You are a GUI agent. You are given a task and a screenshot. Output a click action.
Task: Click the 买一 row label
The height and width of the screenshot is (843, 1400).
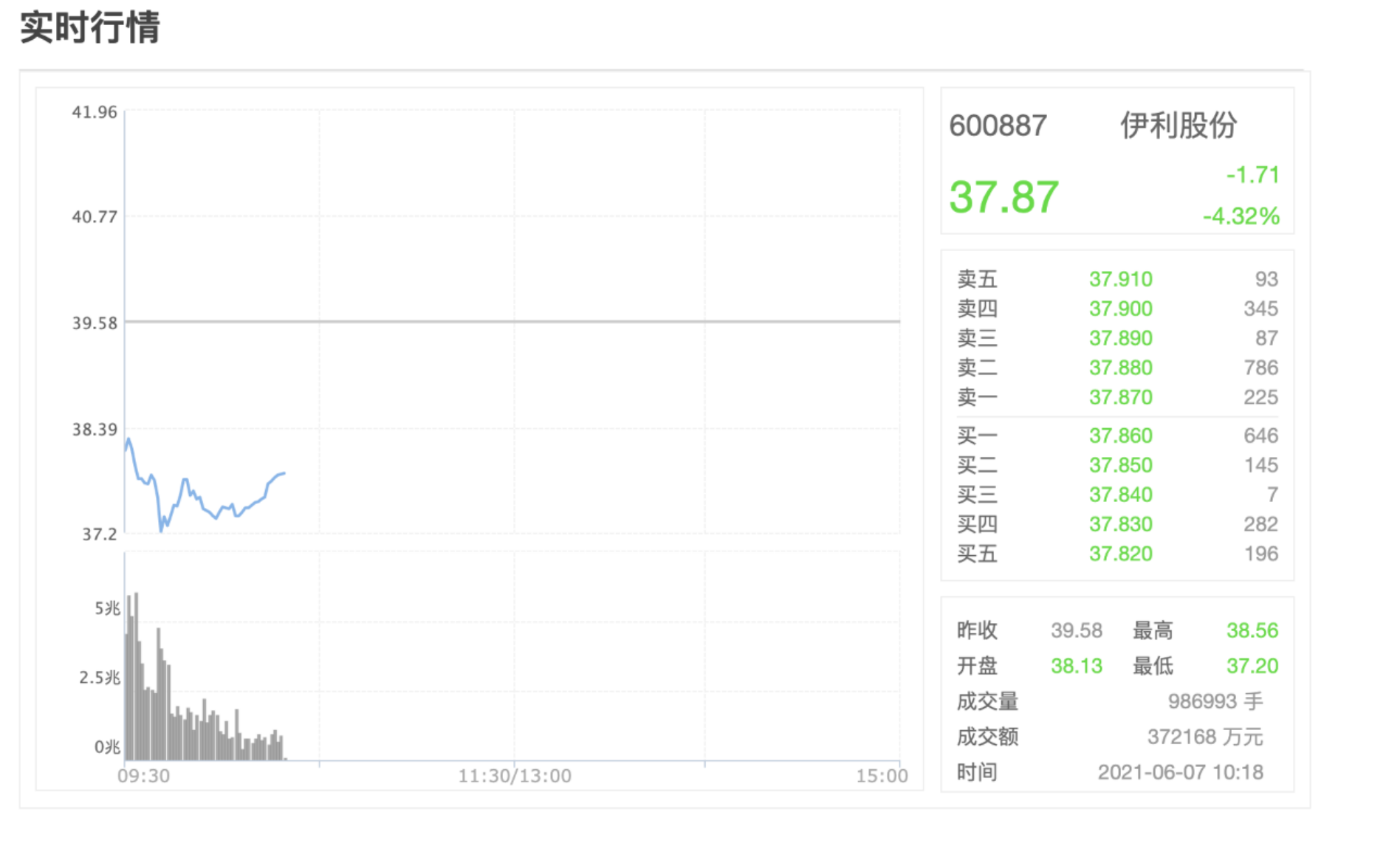[977, 436]
